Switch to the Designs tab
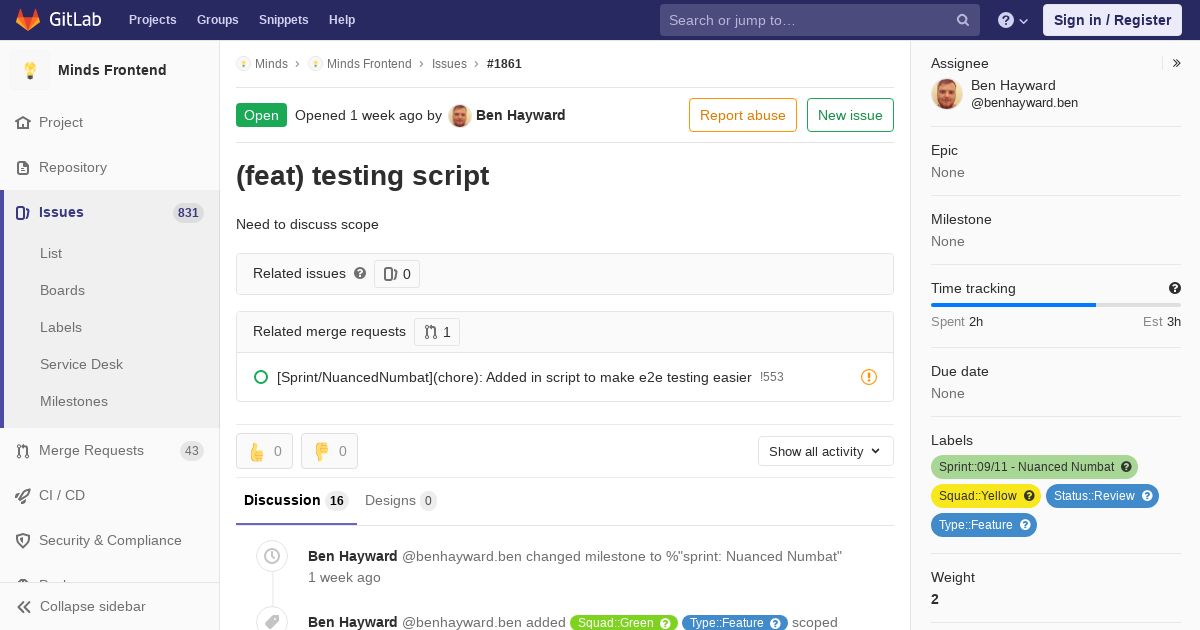Viewport: 1200px width, 630px height. (x=400, y=500)
